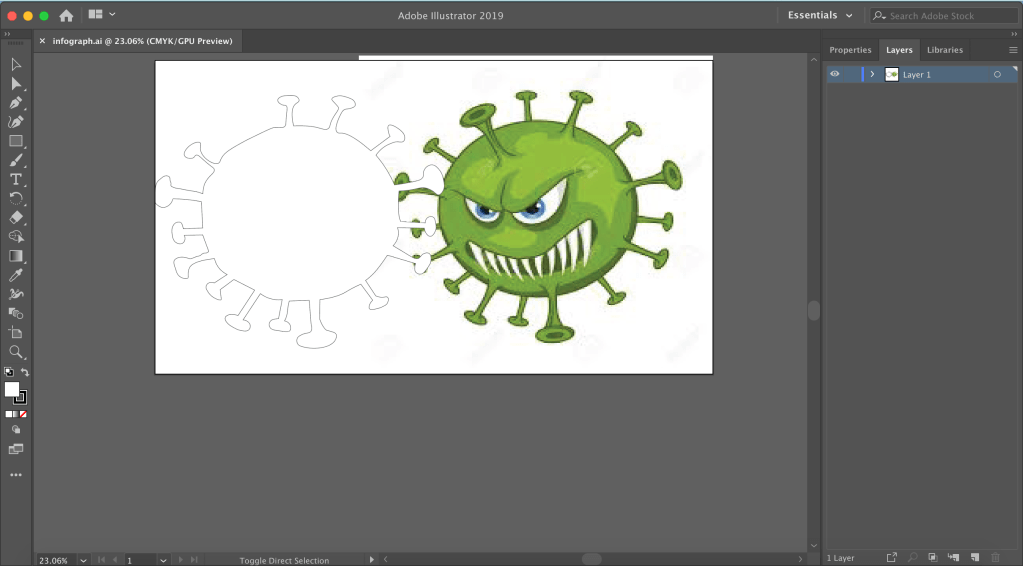Open the Essentials workspace dropdown
Screen dimensions: 1023x566
820,16
